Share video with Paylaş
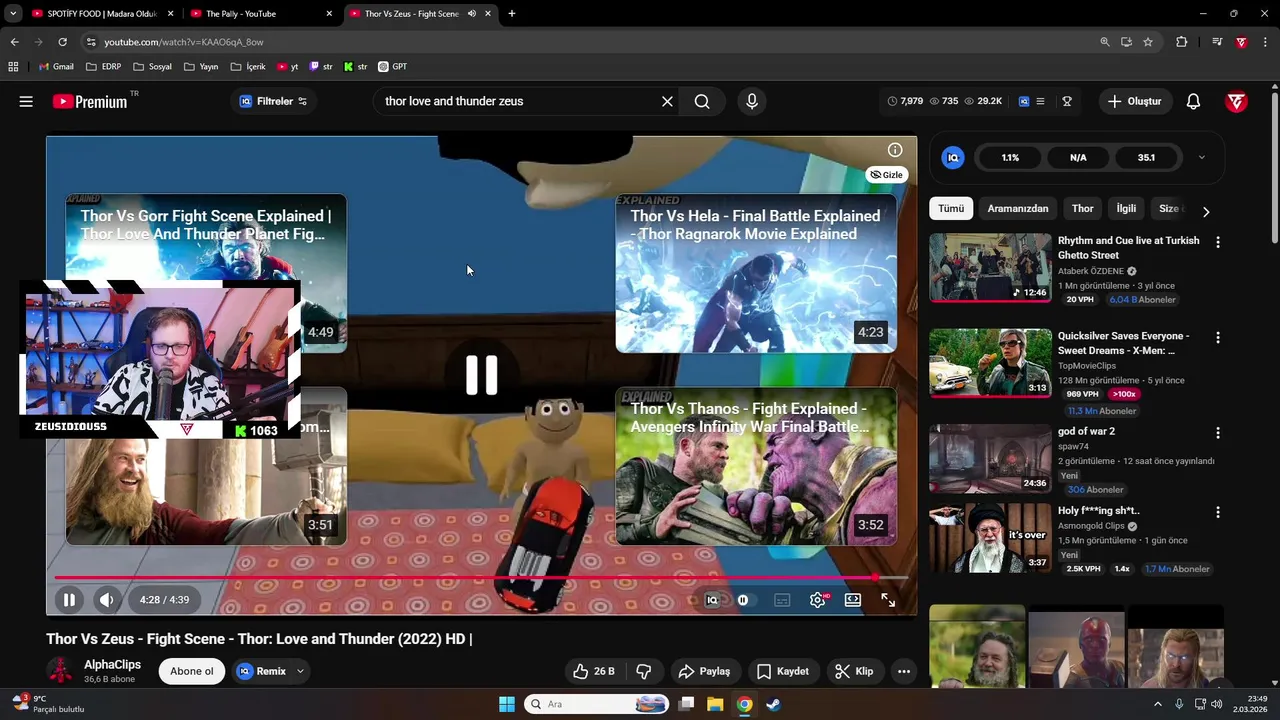This screenshot has height=720, width=1280. tap(704, 671)
